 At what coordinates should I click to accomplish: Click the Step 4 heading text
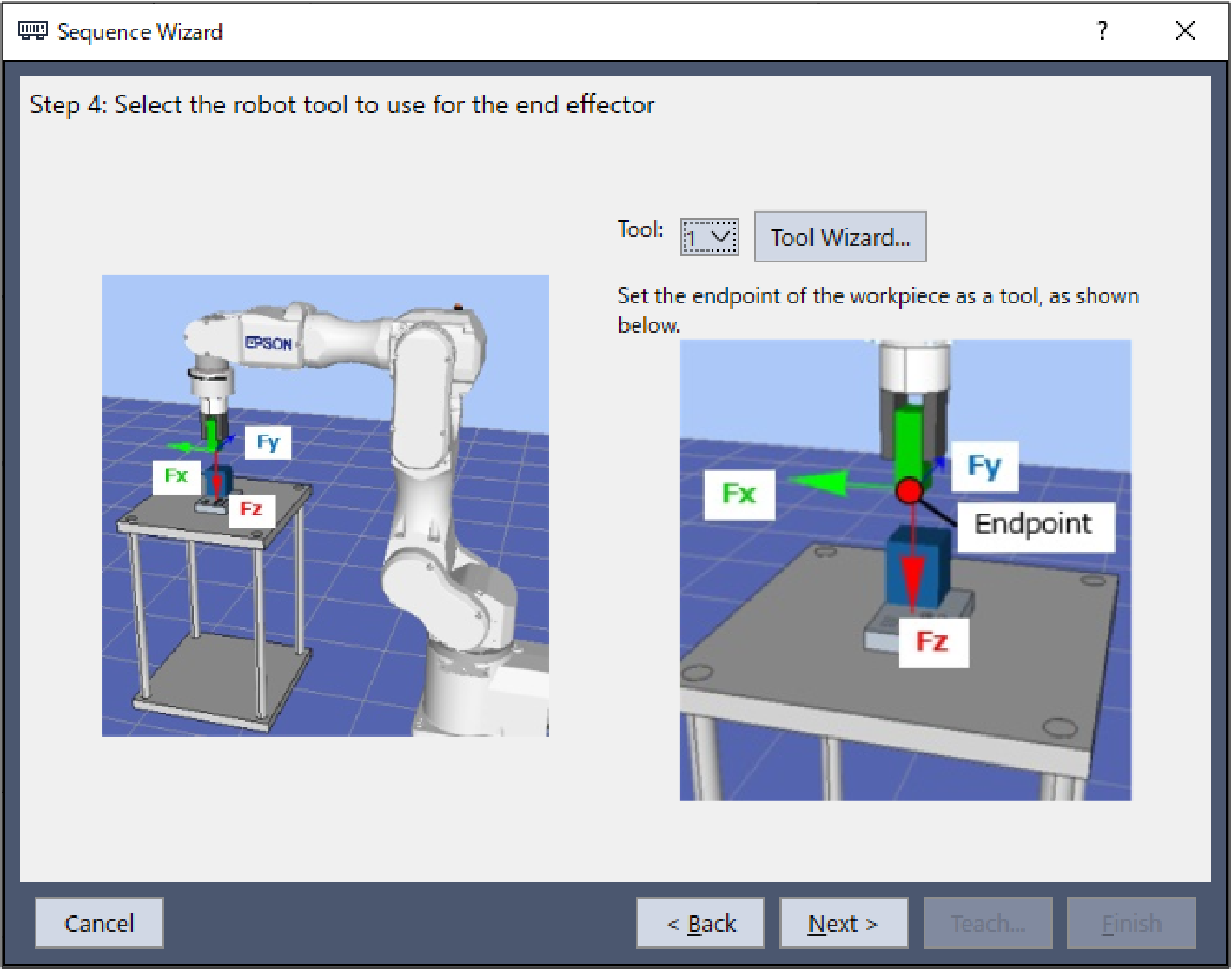pyautogui.click(x=341, y=105)
